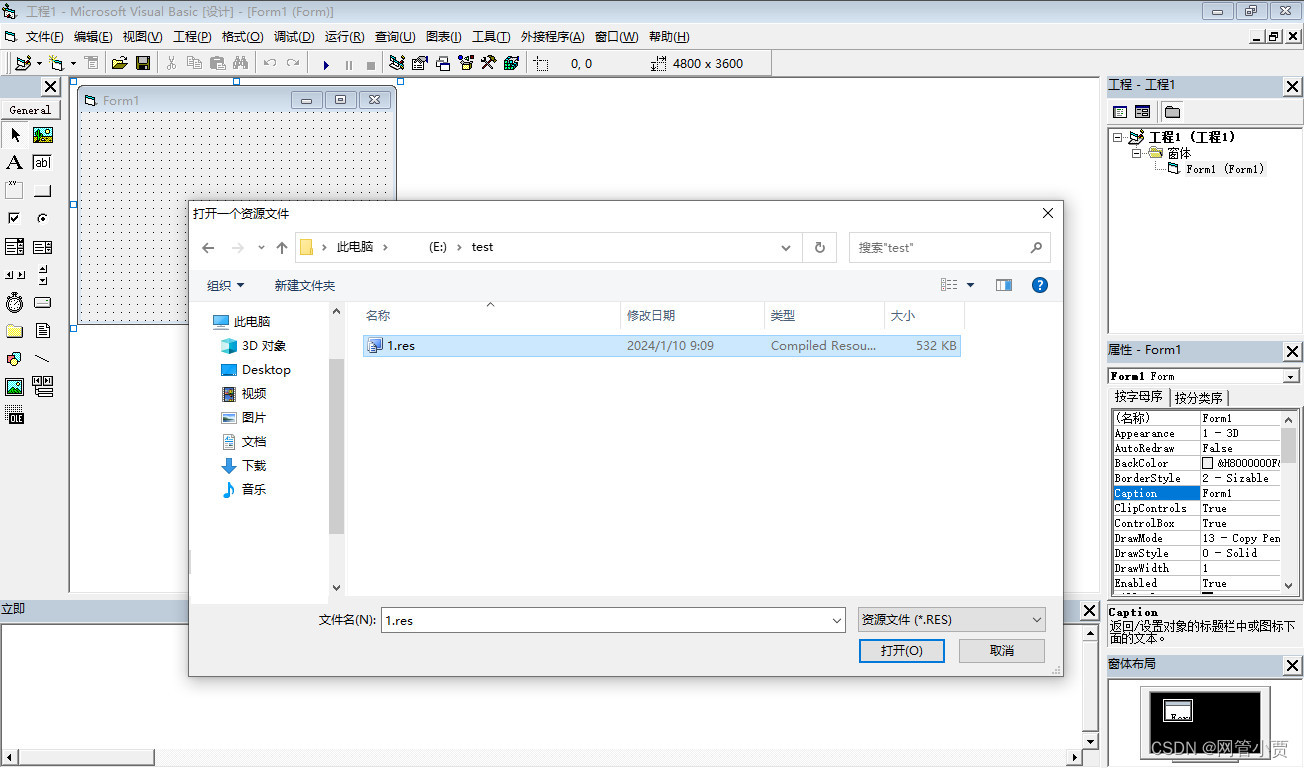Click the dialog help question-mark icon

coord(1040,285)
